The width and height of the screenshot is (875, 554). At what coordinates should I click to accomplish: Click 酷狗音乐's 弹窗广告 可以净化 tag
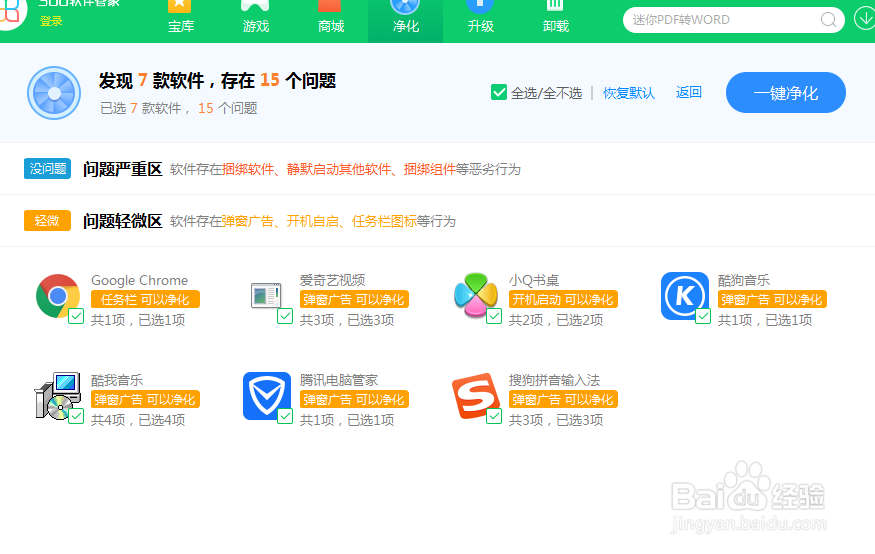coord(772,300)
